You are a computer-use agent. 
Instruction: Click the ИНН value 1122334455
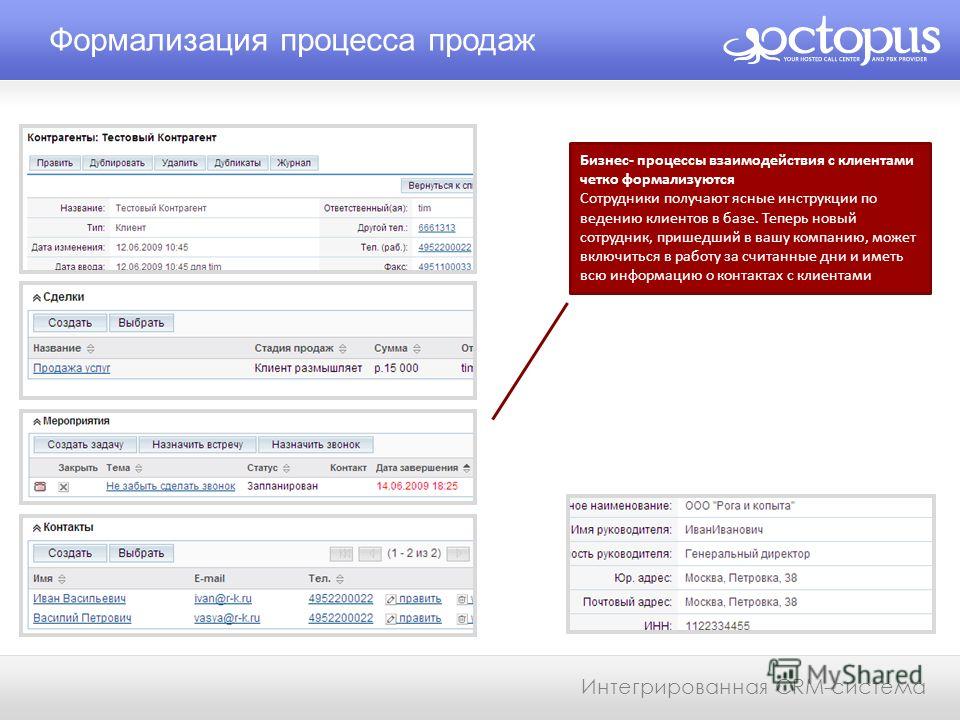pyautogui.click(x=717, y=626)
